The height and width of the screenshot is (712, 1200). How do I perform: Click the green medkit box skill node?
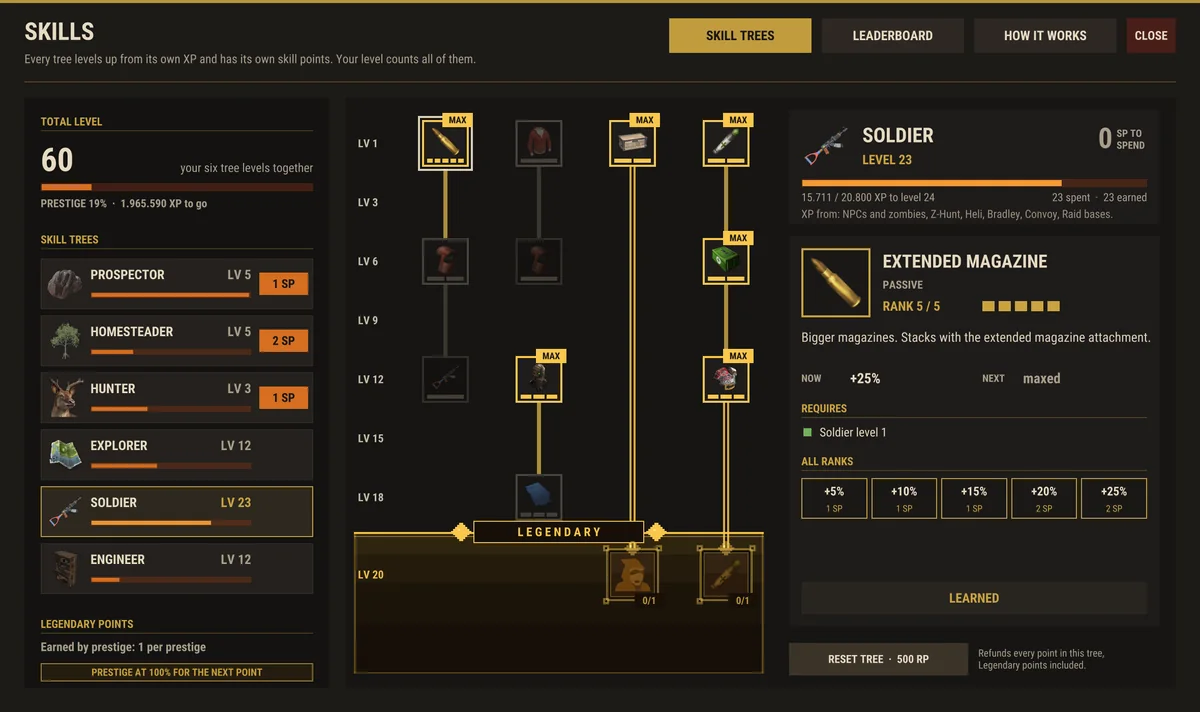coord(727,261)
